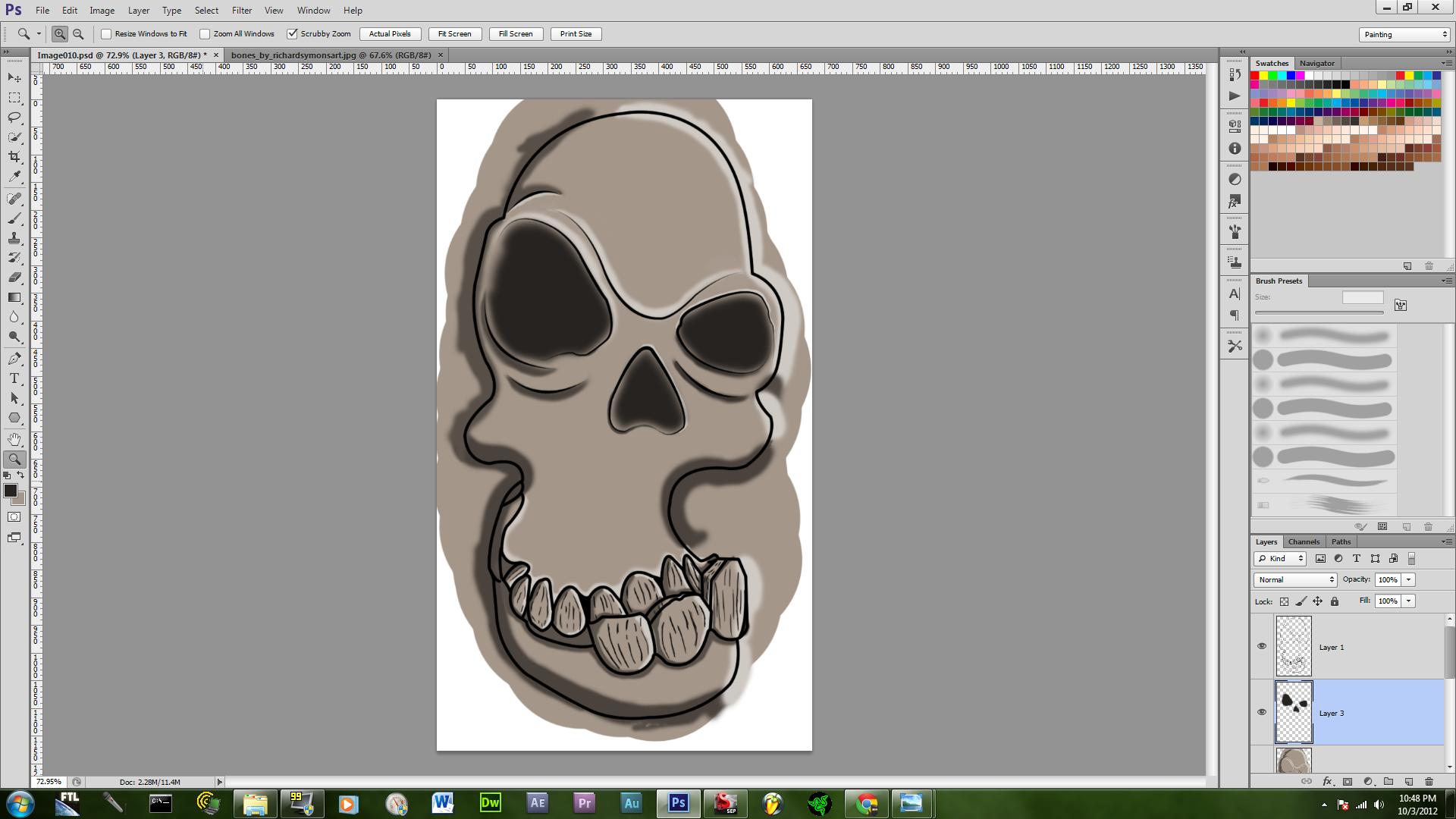Image resolution: width=1456 pixels, height=819 pixels.
Task: Pick the pure red swatch in Swatches
Action: tap(1255, 76)
